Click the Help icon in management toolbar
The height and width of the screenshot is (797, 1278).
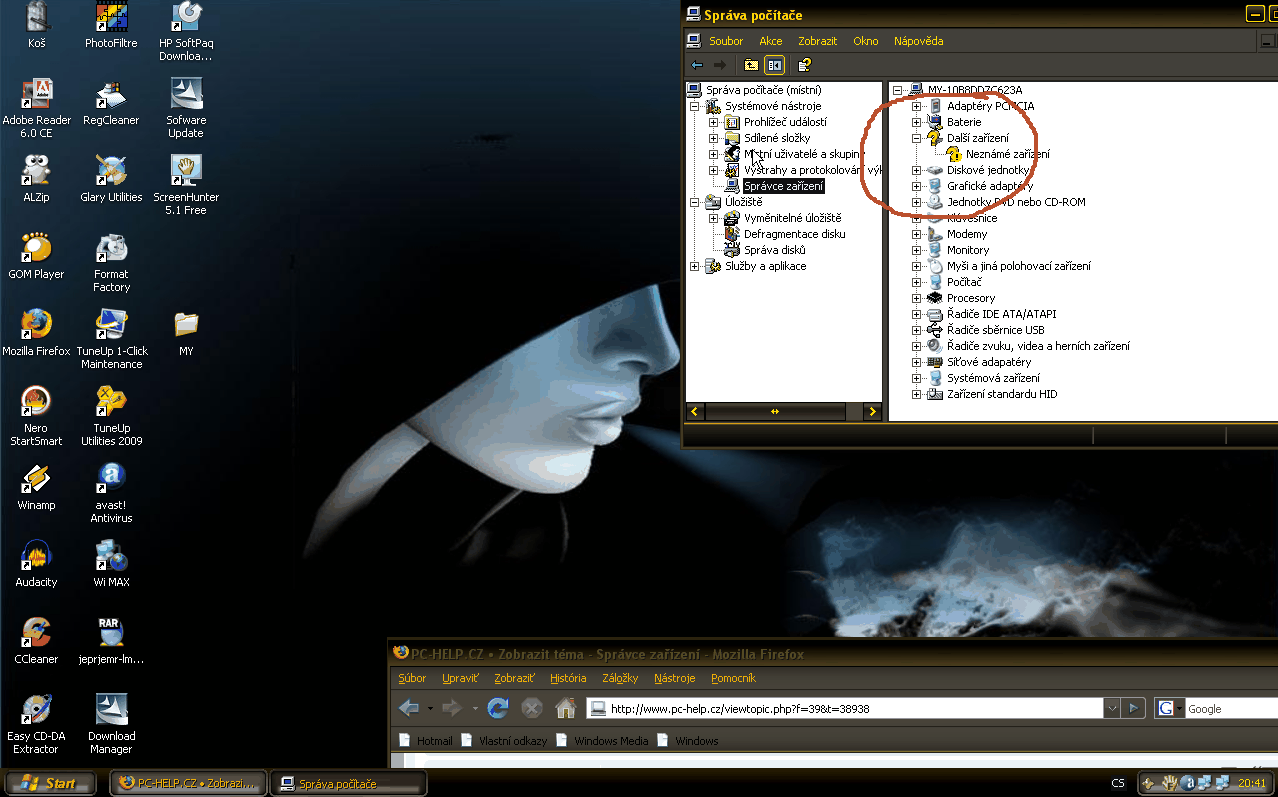point(804,65)
